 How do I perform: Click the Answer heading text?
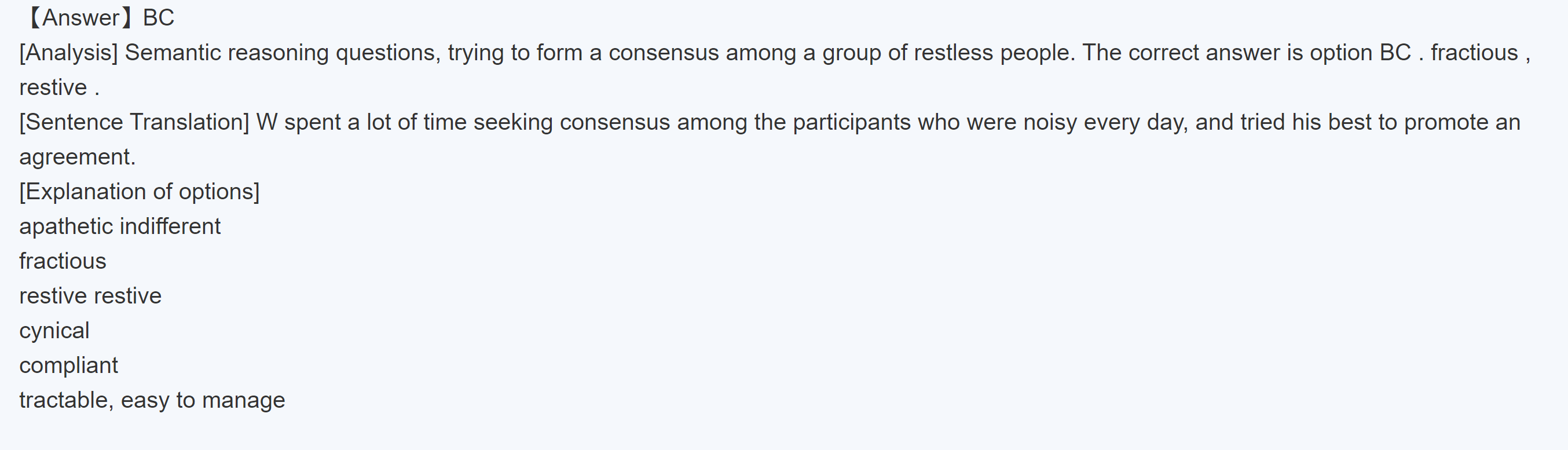pos(80,17)
